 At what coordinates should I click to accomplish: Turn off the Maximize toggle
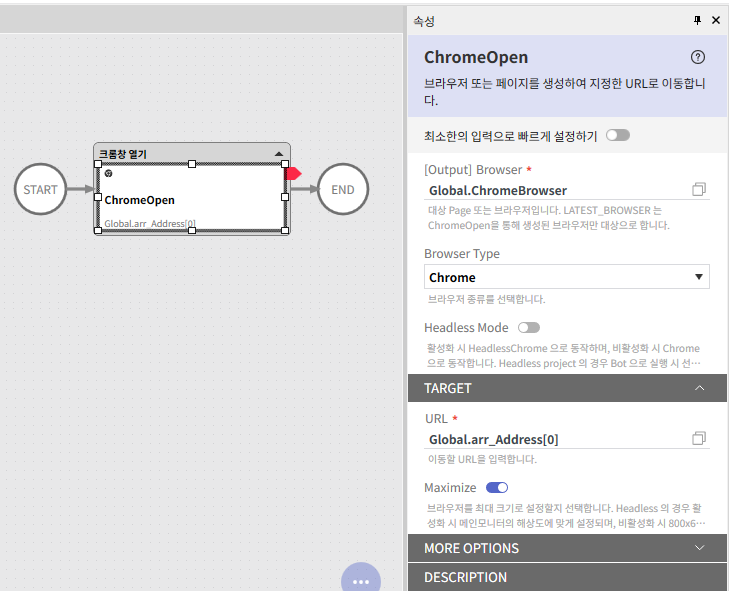click(x=497, y=488)
